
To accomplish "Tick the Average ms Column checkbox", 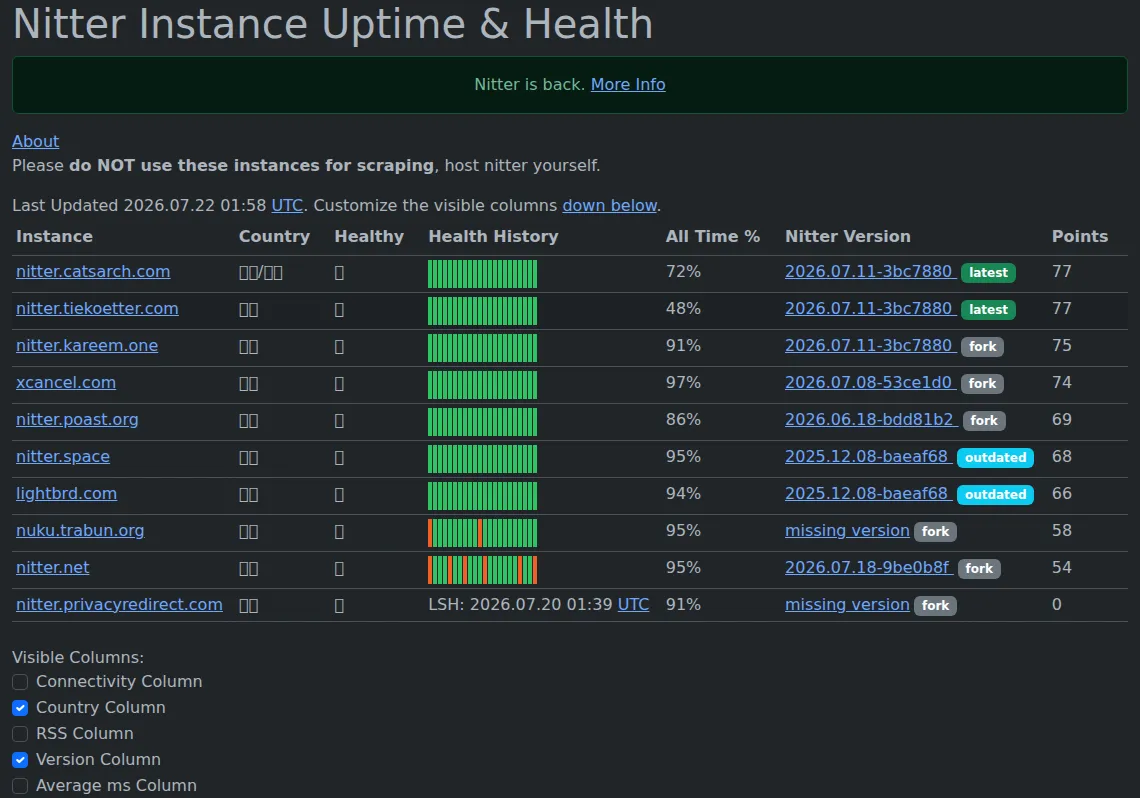I will click(20, 786).
